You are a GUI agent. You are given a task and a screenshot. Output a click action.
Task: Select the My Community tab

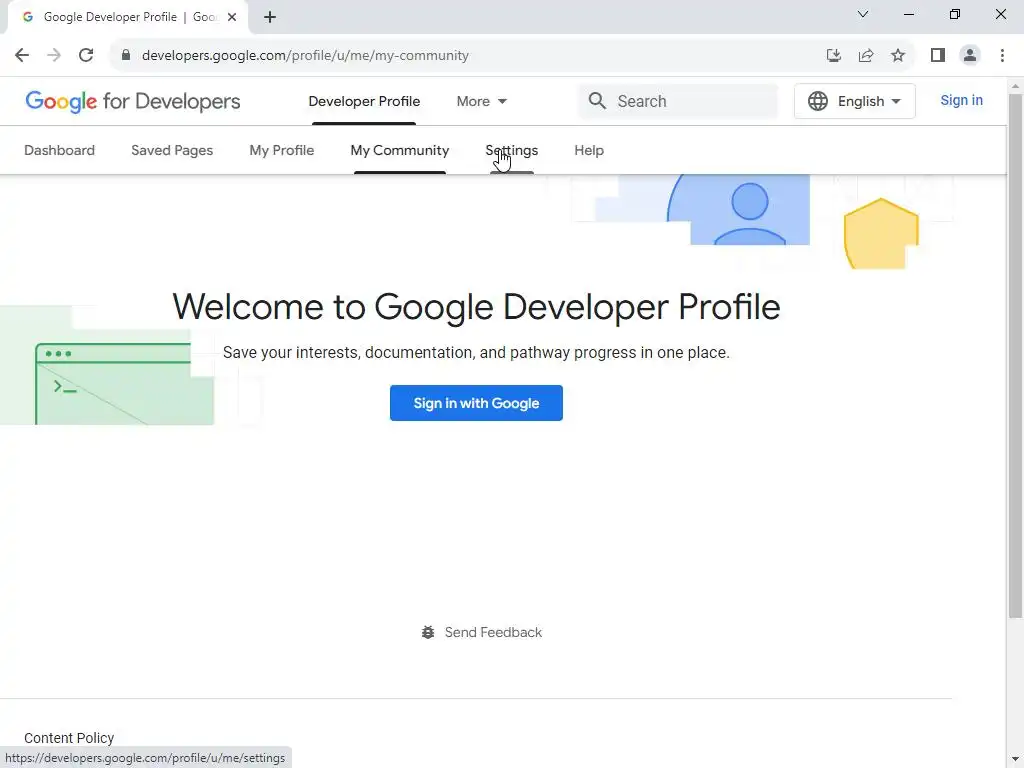(x=400, y=150)
